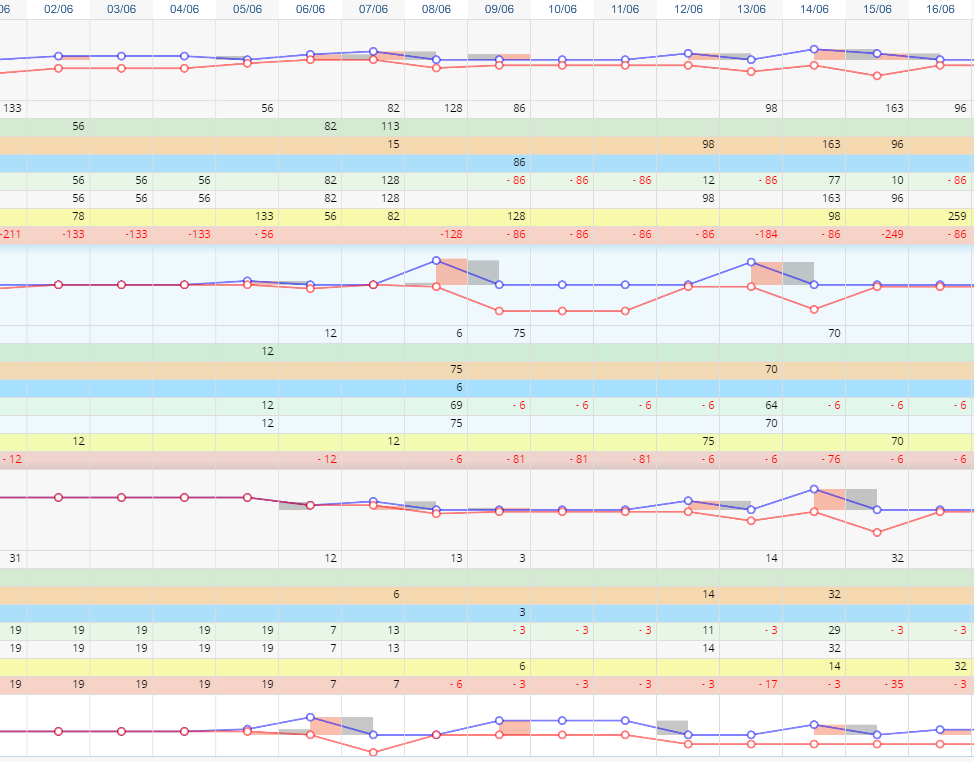Select the 11/06 date column header

(x=625, y=9)
